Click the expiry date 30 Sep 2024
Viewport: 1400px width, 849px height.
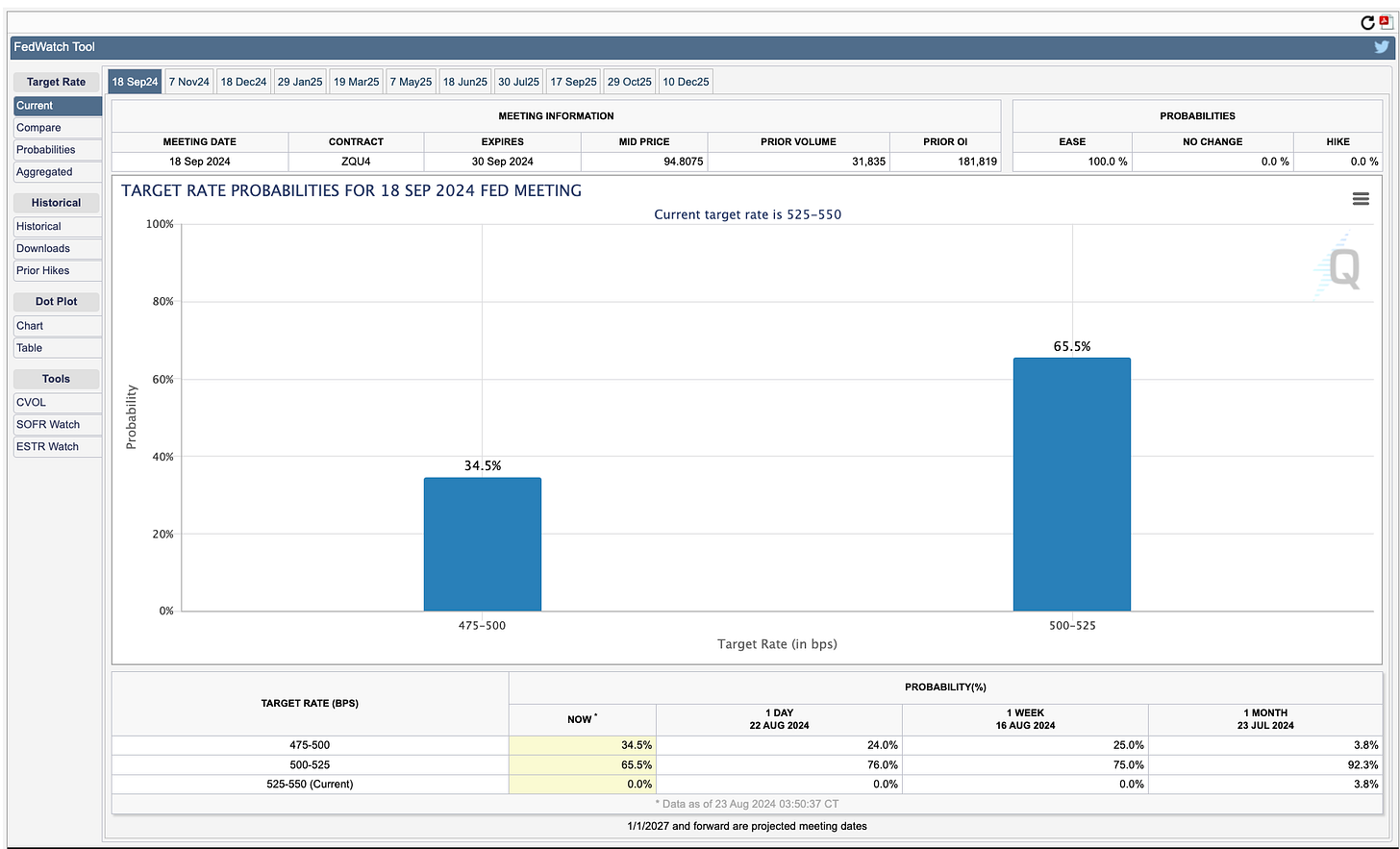pos(502,162)
